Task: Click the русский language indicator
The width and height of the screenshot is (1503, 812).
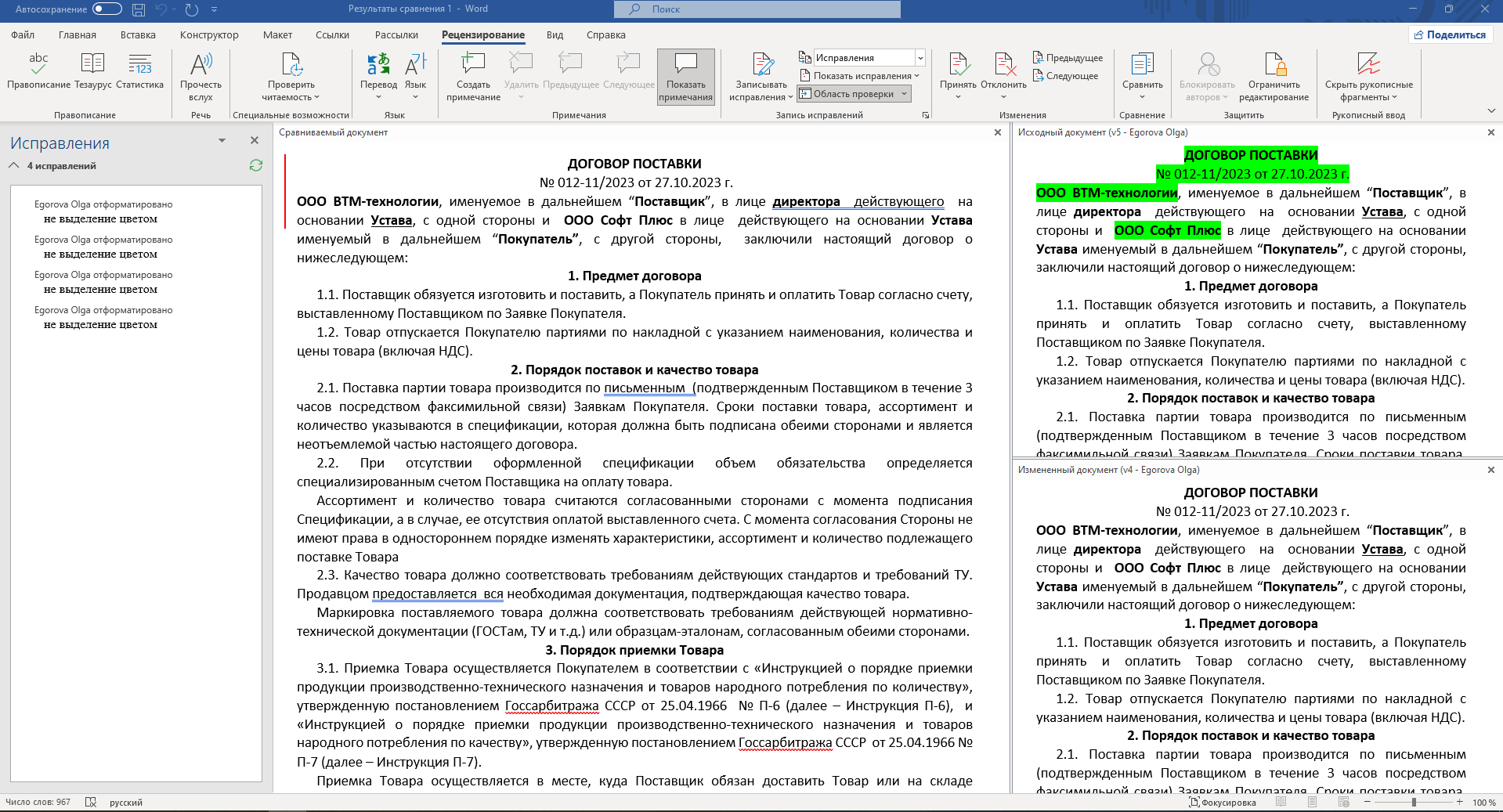Action: (125, 802)
